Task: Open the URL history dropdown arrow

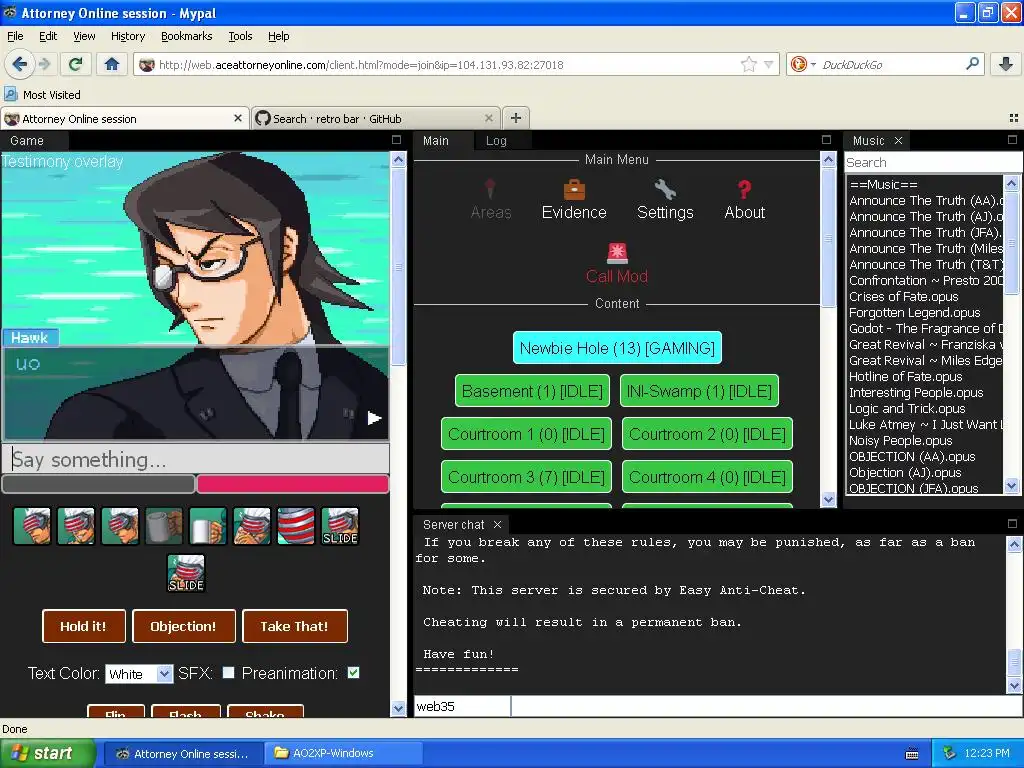Action: coord(769,64)
